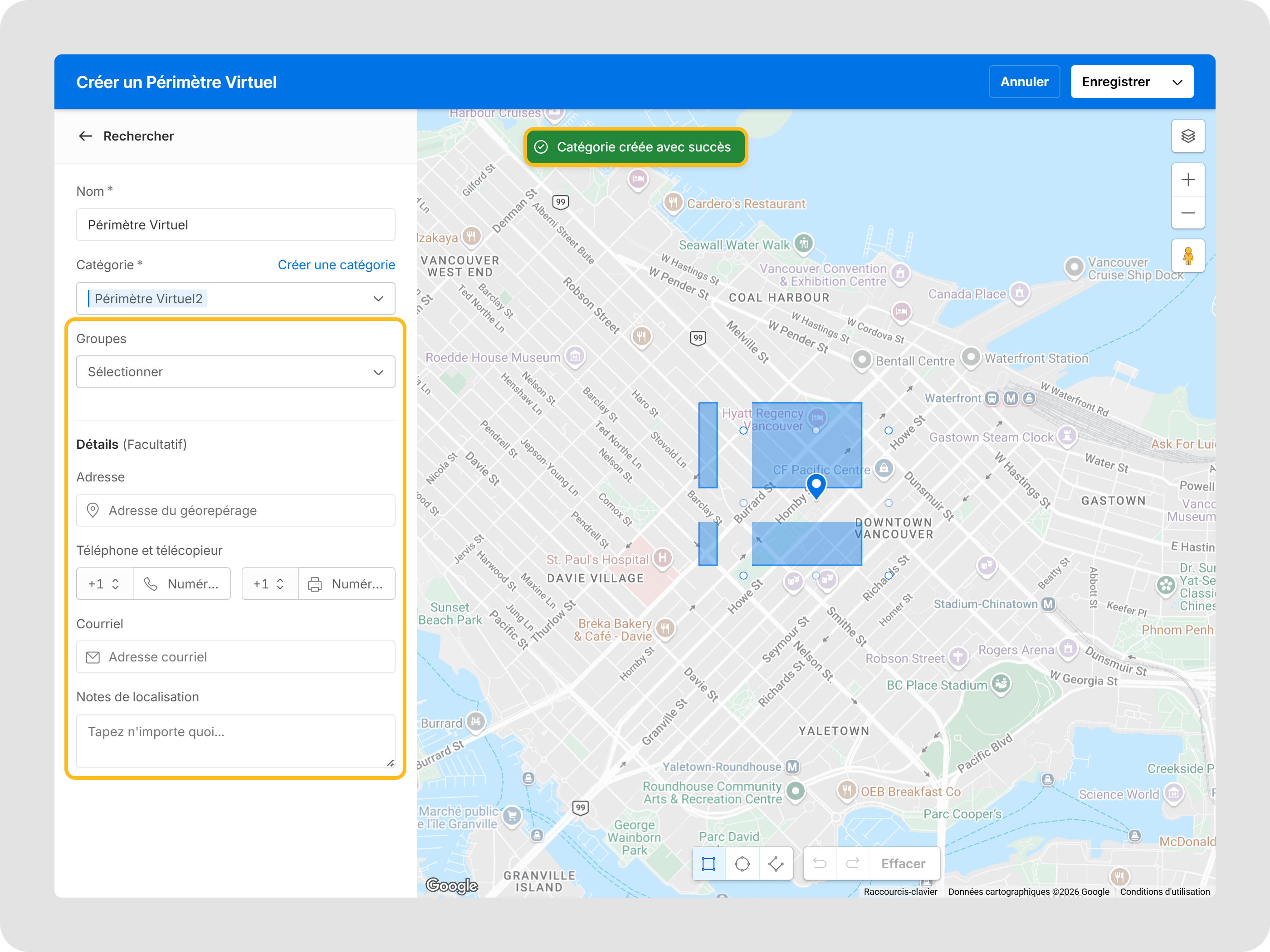Click the undo arrow icon

819,864
